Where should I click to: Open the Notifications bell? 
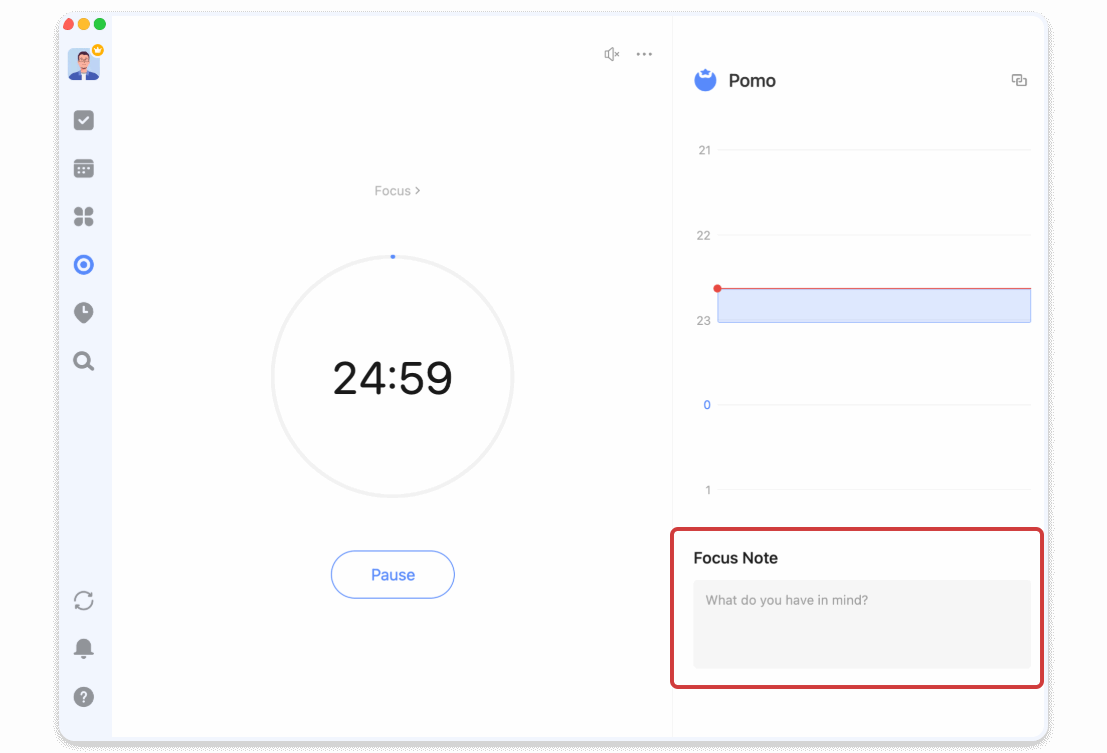pos(84,648)
